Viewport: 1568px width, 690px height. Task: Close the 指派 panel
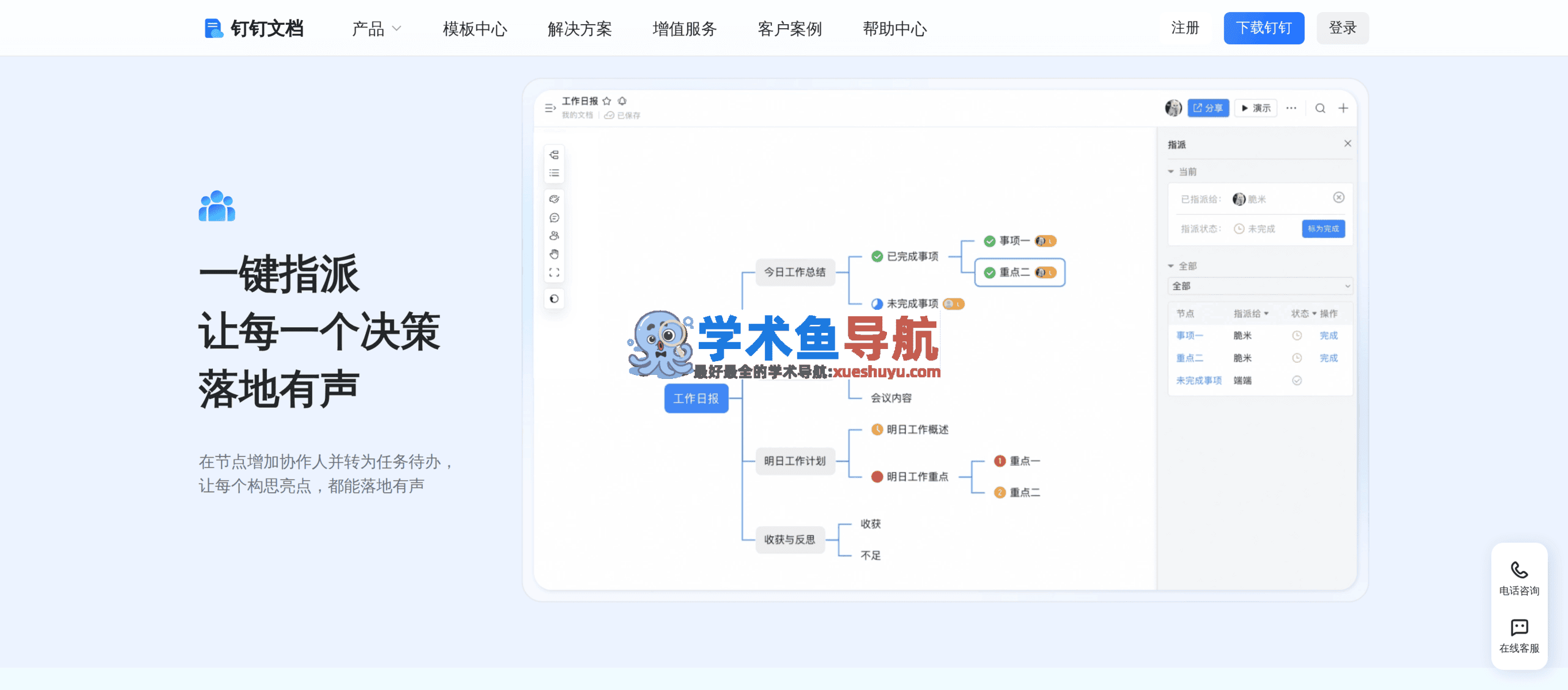[x=1348, y=144]
